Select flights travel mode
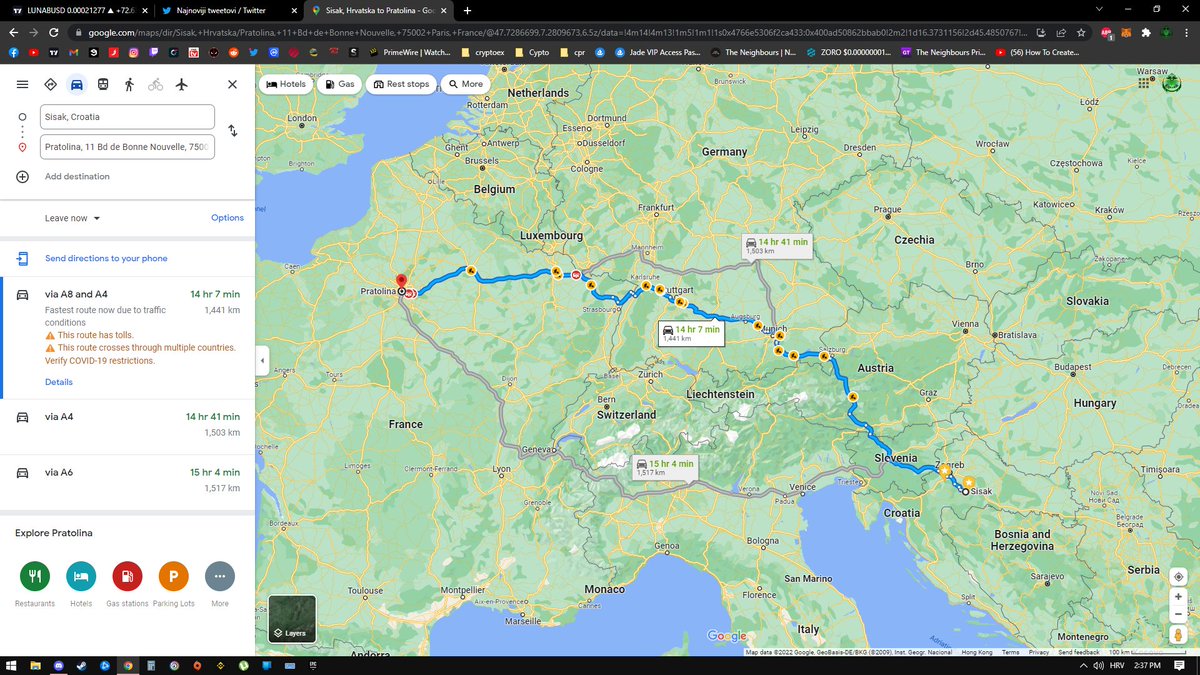1200x675 pixels. (x=181, y=84)
